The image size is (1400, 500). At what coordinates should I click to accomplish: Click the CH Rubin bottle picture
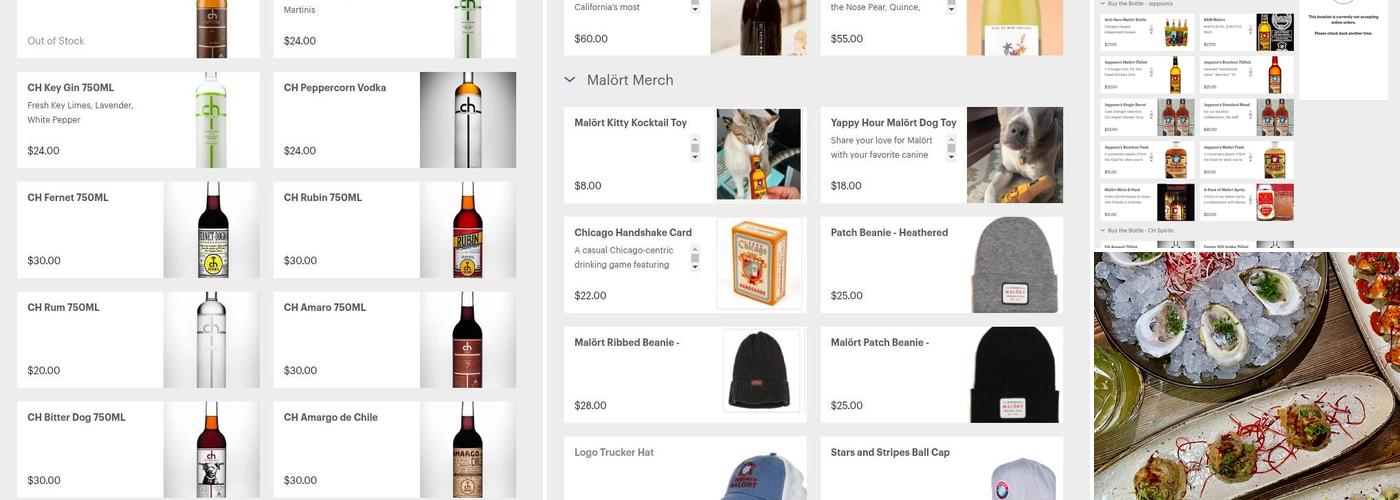click(x=468, y=229)
